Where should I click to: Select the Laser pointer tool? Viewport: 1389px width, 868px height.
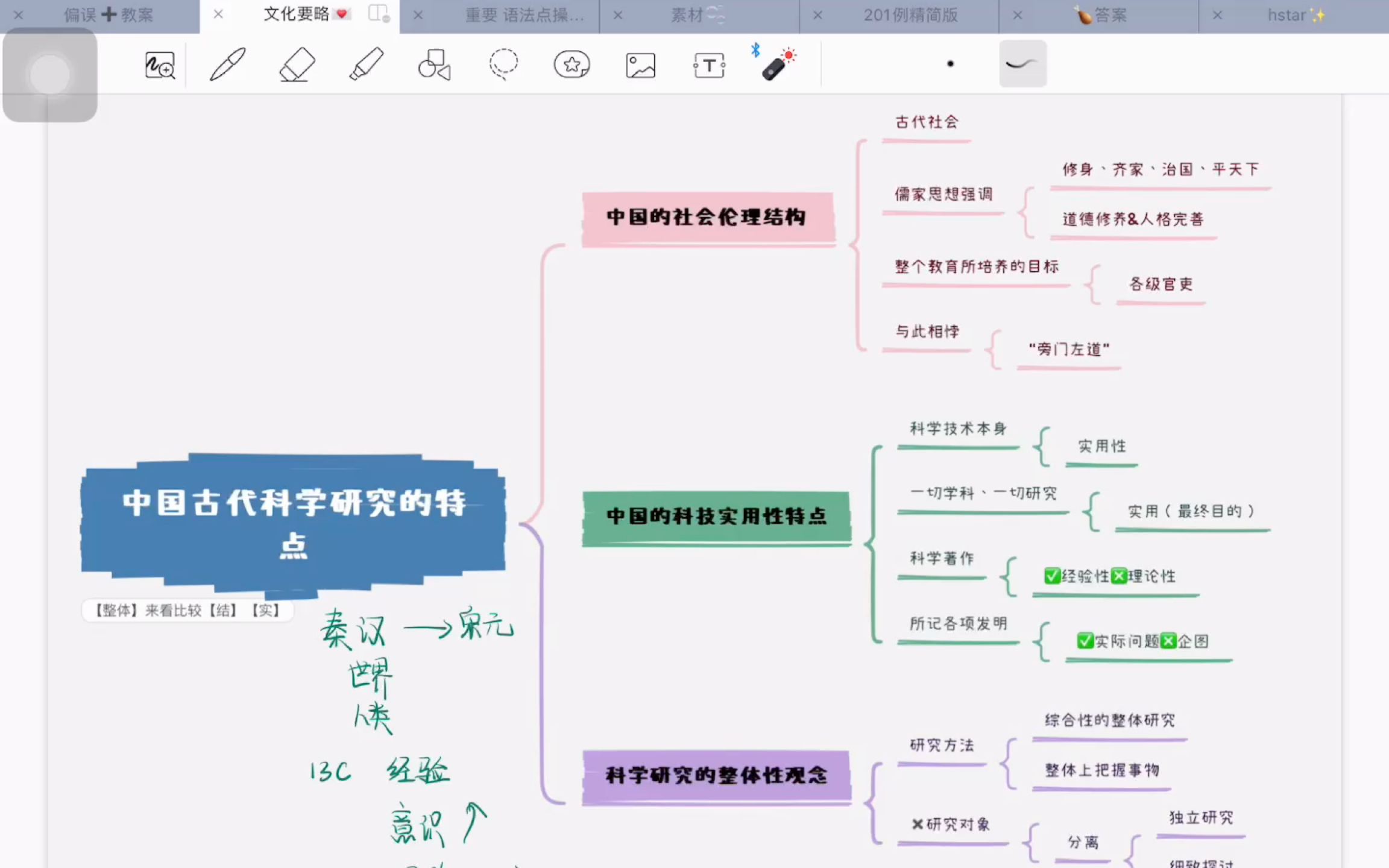tap(777, 64)
